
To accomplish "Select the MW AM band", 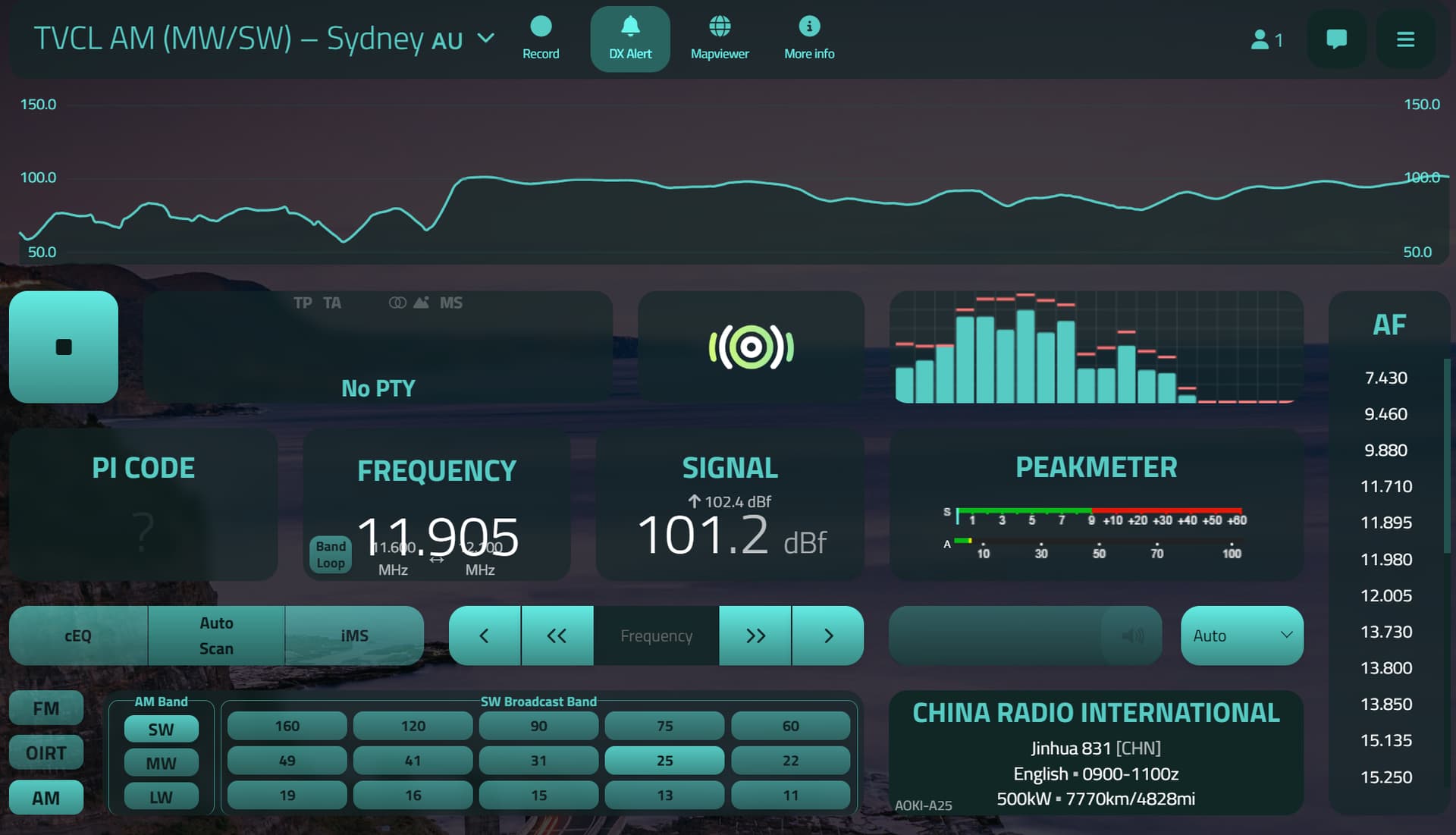I will [x=161, y=763].
